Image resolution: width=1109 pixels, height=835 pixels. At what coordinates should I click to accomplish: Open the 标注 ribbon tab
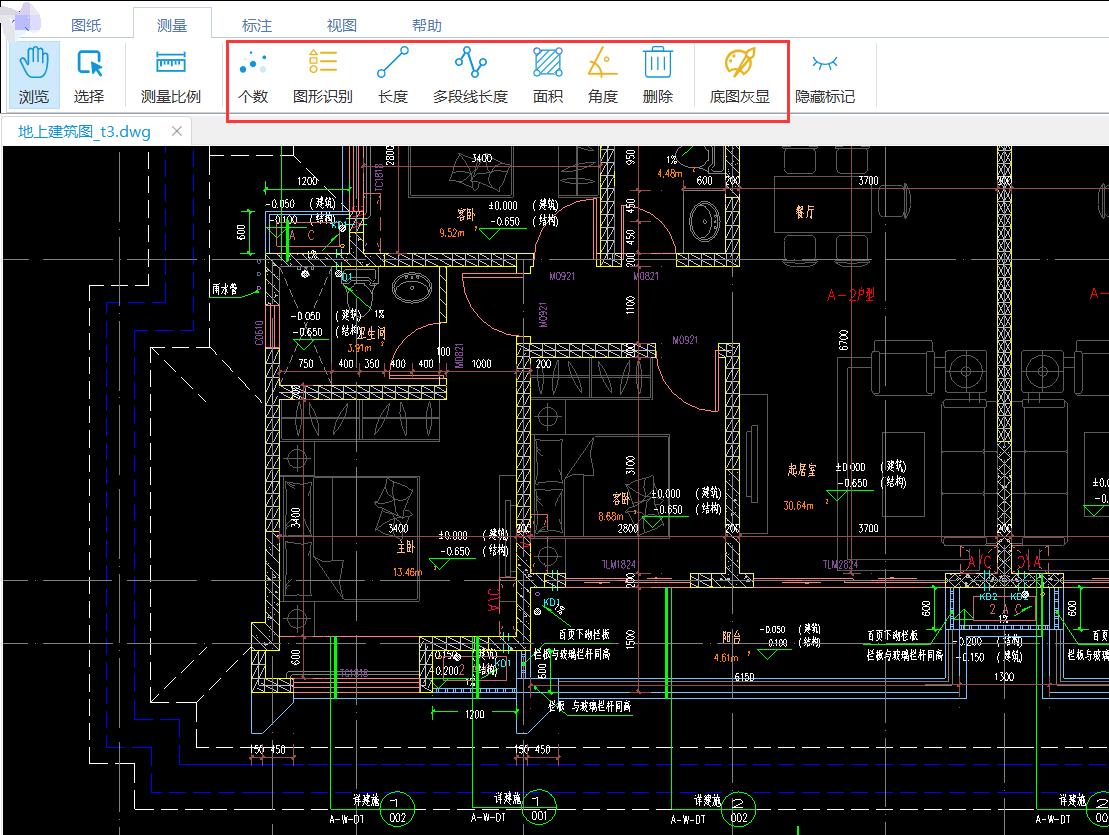(x=257, y=25)
